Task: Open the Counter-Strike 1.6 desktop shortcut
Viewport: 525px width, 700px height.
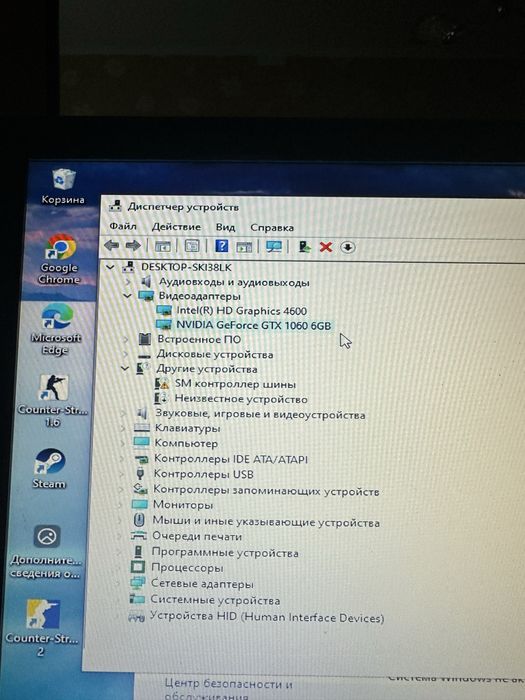Action: click(53, 400)
